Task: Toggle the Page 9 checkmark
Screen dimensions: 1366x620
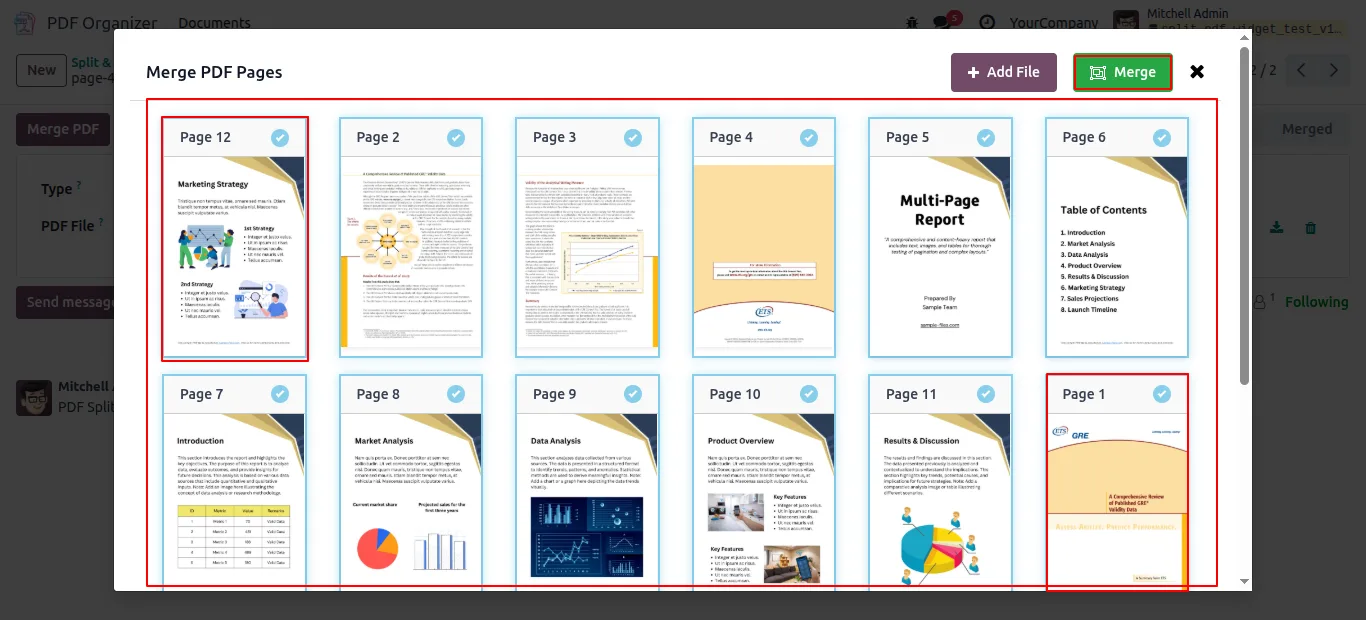Action: tap(633, 395)
